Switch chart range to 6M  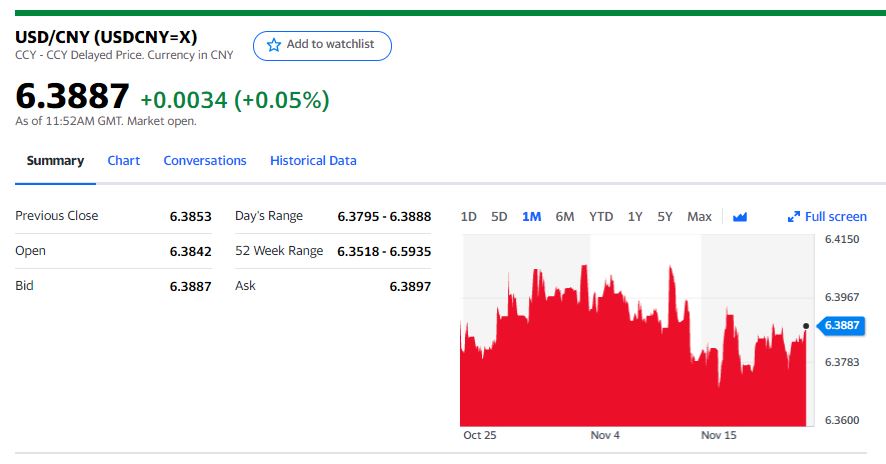(565, 217)
